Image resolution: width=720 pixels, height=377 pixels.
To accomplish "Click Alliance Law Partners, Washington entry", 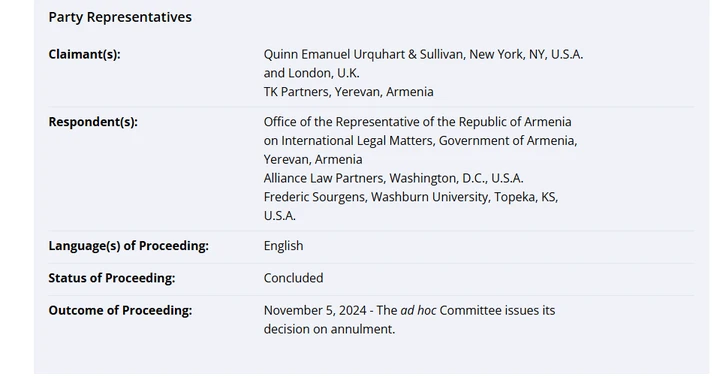I will tap(394, 178).
